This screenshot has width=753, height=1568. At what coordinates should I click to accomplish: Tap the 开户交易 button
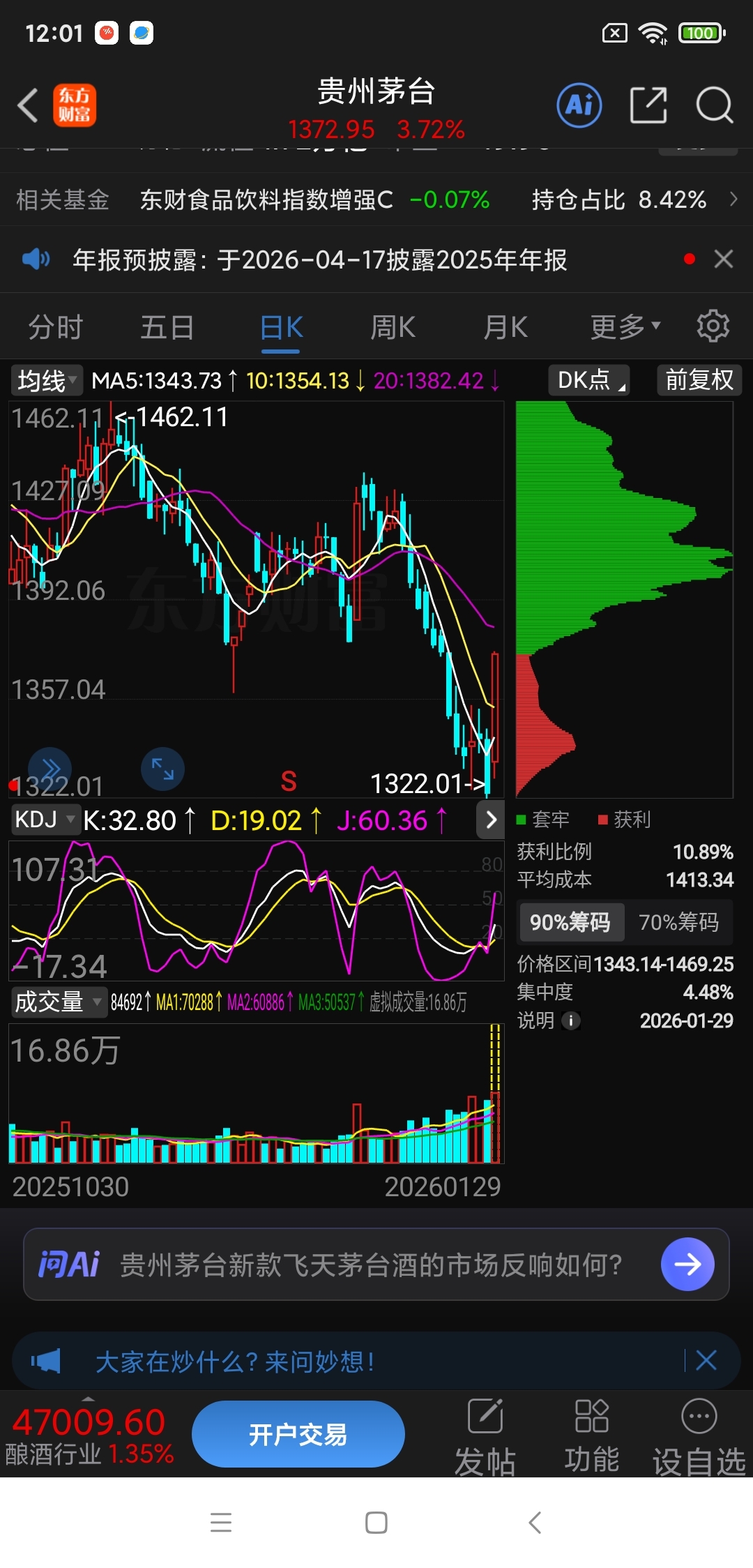298,1434
